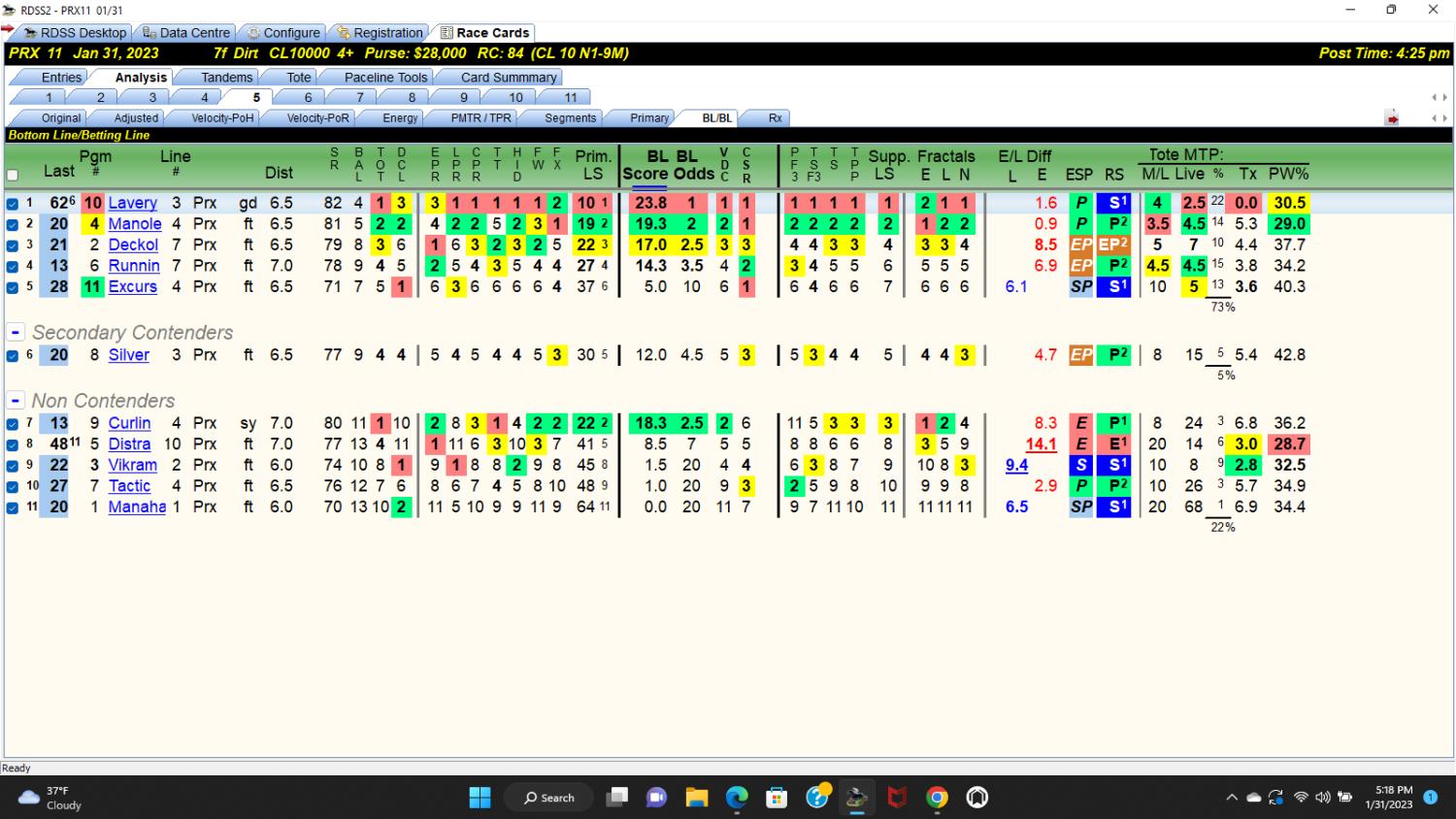Viewport: 1456px width, 819px height.
Task: Click the red arrow export icon
Action: pos(1392,118)
